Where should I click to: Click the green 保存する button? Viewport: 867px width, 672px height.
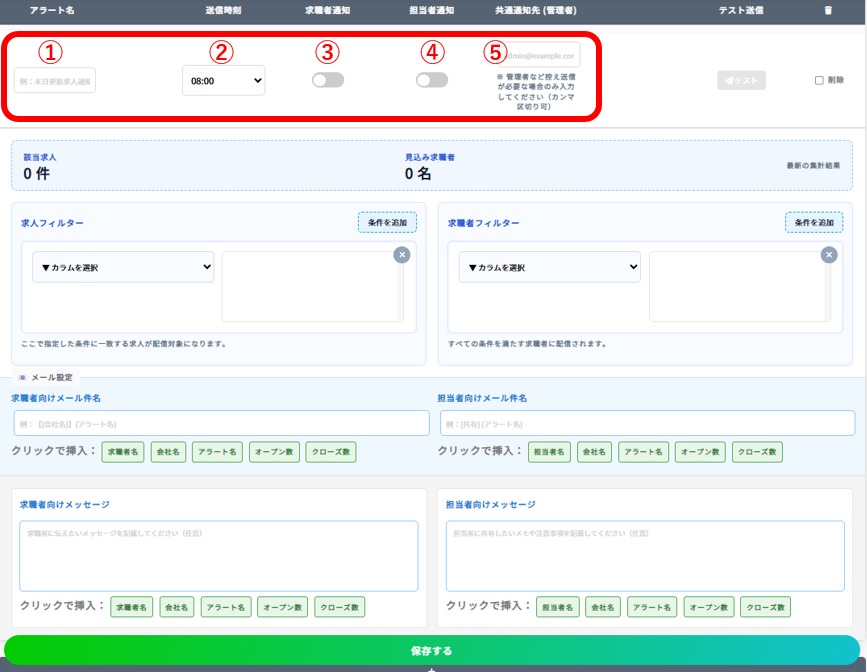click(x=432, y=650)
